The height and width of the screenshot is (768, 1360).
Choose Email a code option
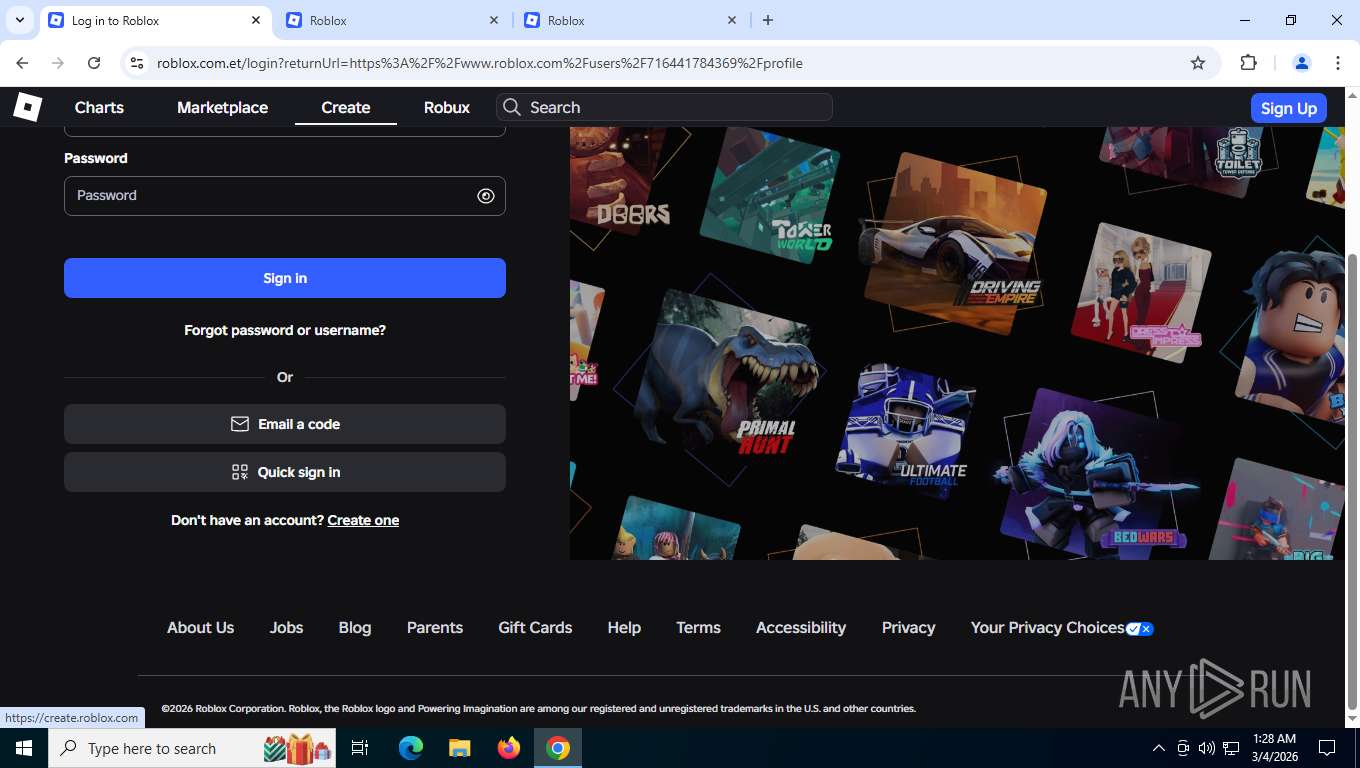pyautogui.click(x=285, y=424)
